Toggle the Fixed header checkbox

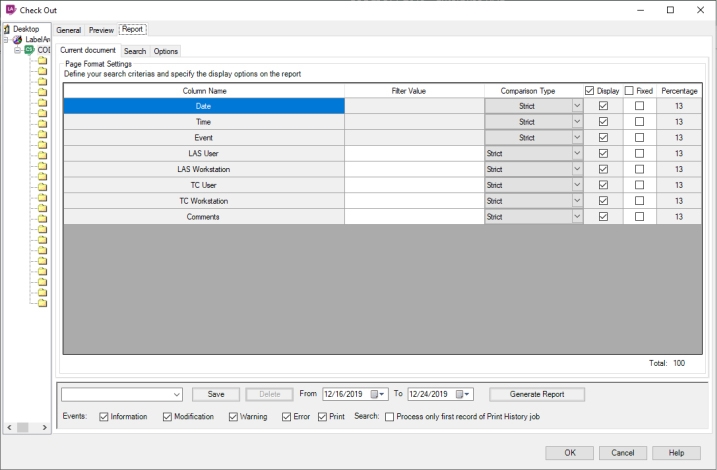coord(629,91)
